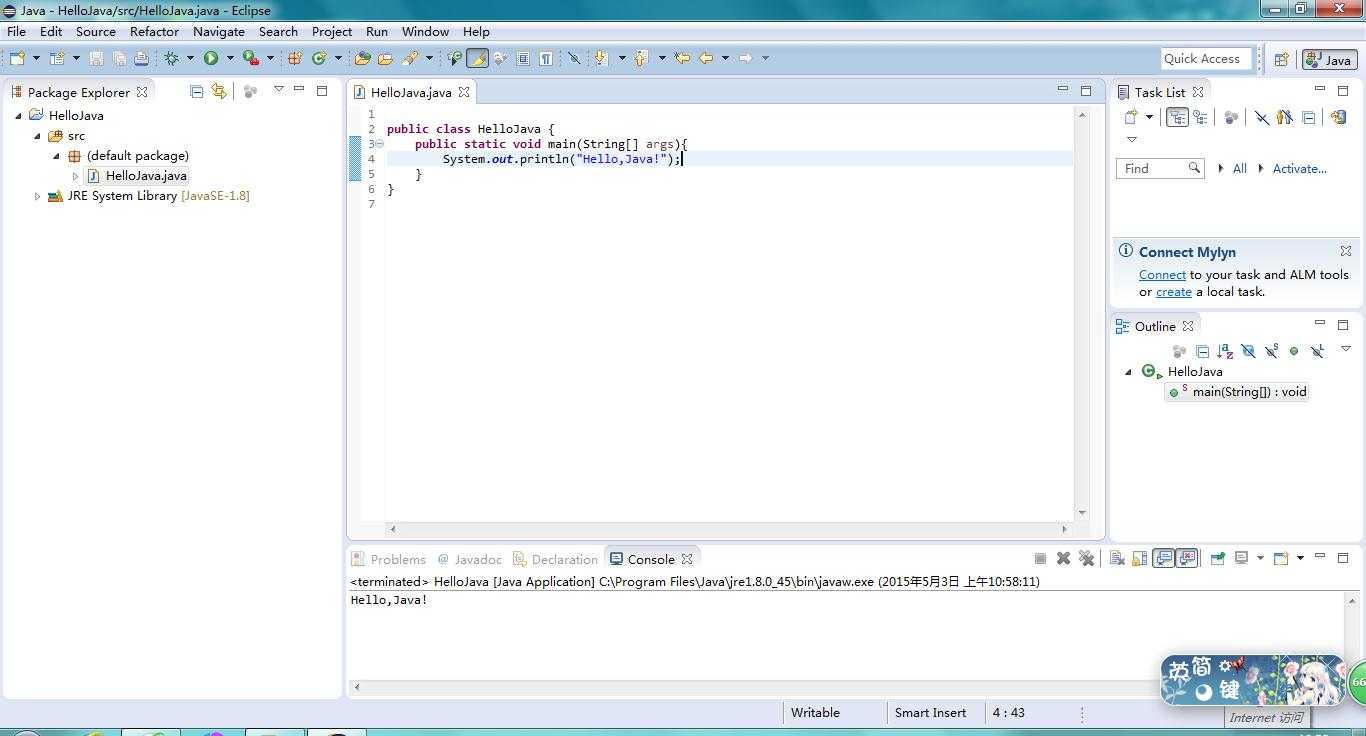Collapse the HelloJava project node
The image size is (1366, 736).
coord(18,116)
